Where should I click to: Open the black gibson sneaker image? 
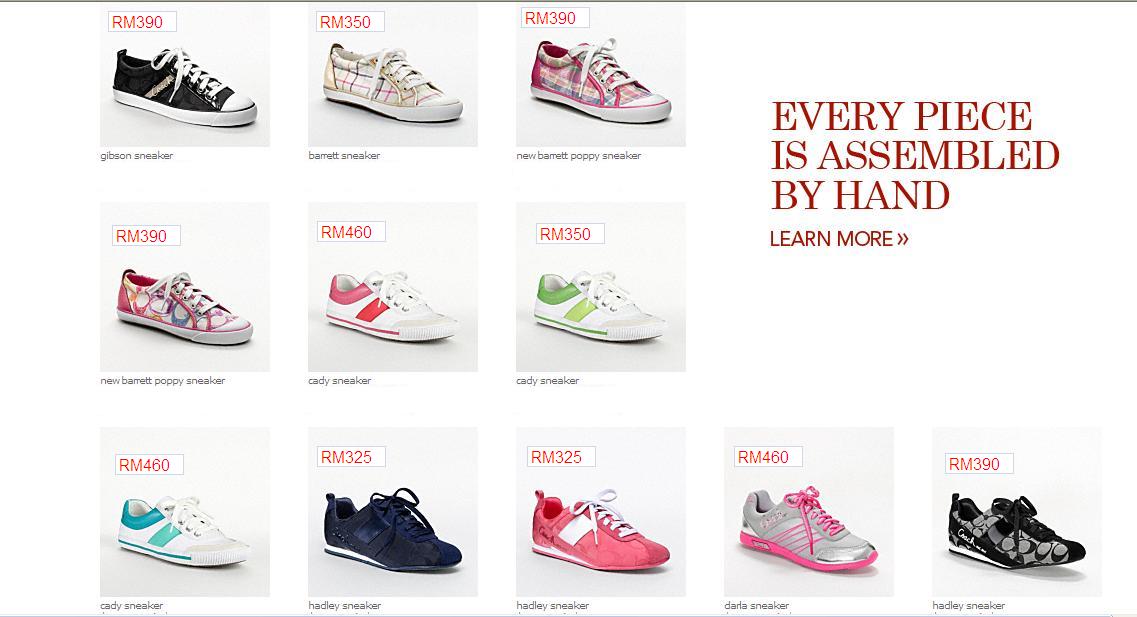185,75
